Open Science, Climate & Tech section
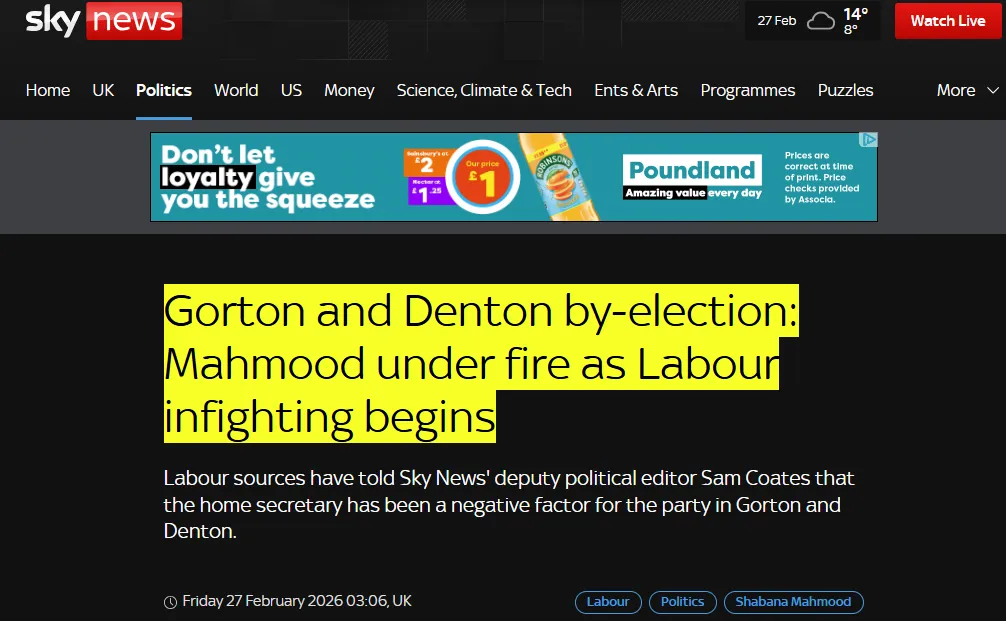 coord(484,90)
